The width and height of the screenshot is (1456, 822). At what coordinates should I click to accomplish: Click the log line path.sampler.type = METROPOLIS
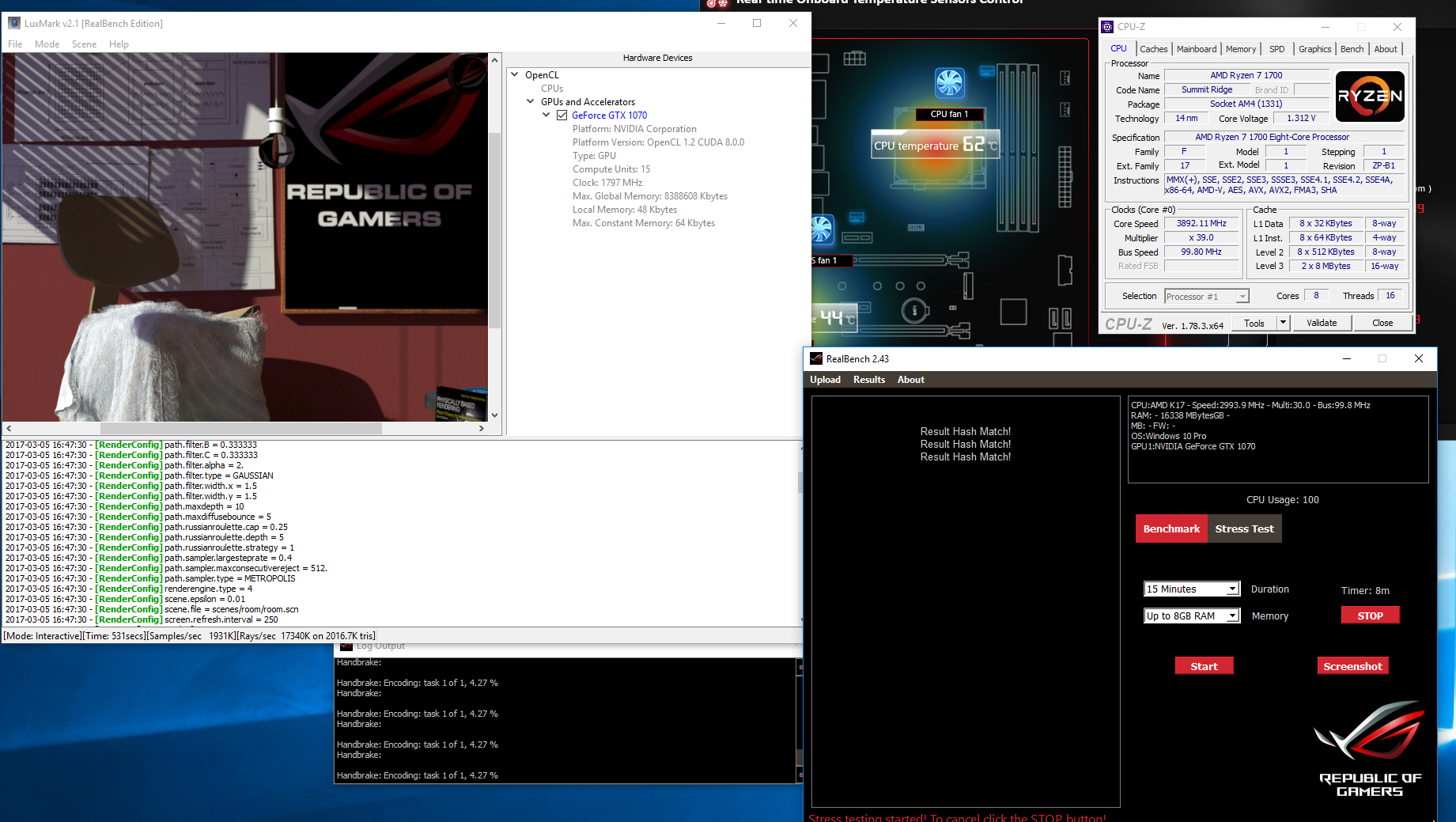point(150,578)
